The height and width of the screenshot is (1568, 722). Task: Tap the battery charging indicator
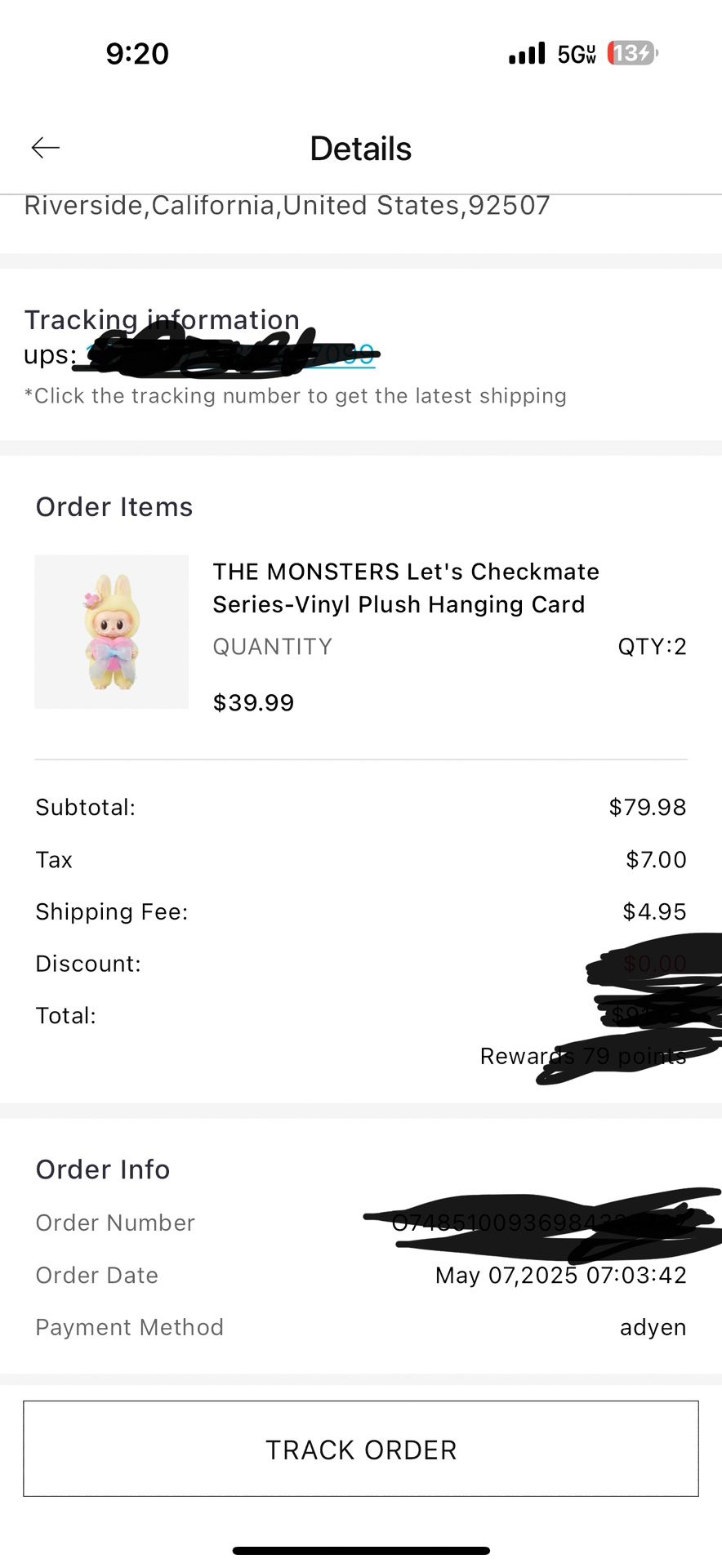632,54
